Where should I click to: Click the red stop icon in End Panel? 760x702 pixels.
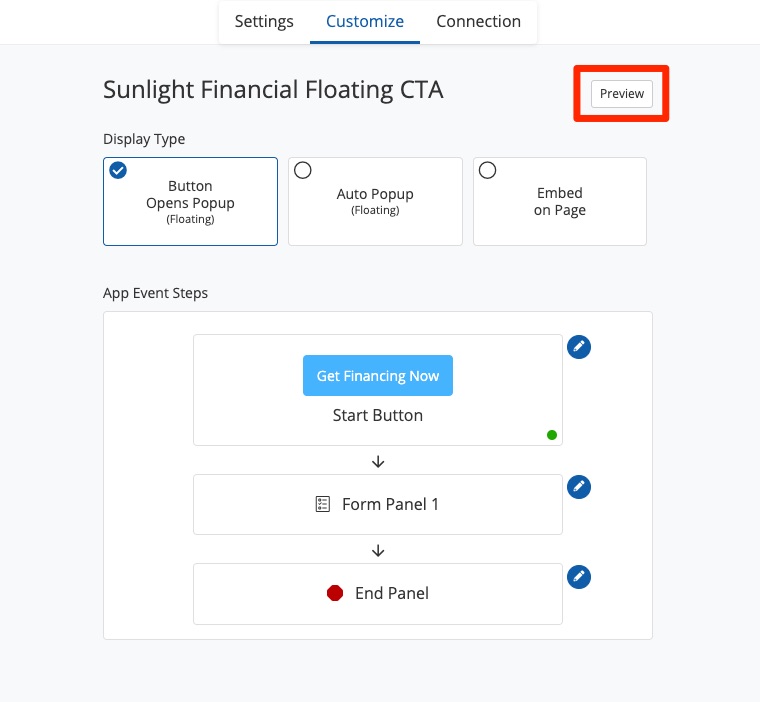pos(336,593)
